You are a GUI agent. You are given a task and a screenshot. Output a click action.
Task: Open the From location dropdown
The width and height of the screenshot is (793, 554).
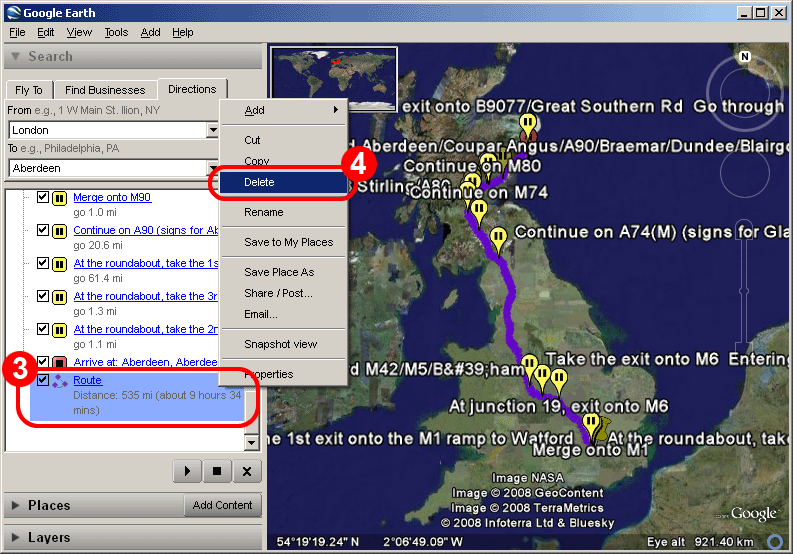click(x=213, y=130)
